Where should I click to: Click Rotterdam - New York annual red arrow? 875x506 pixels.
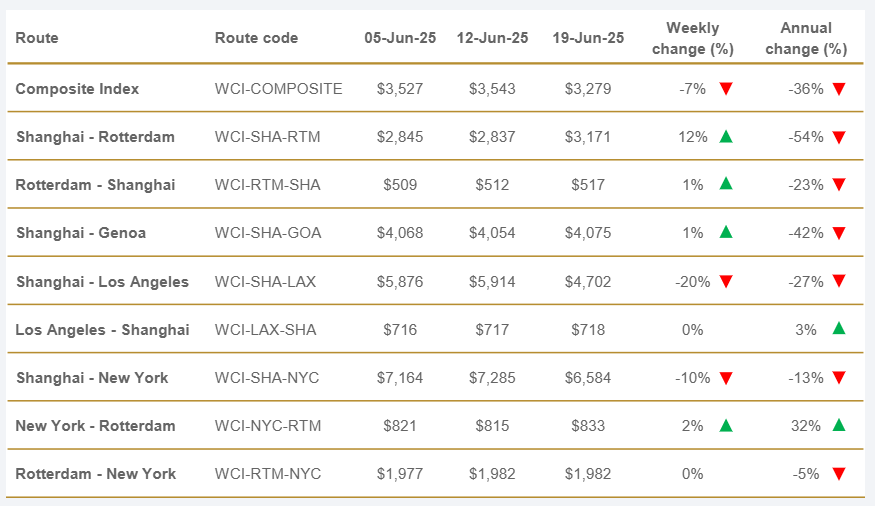(x=839, y=474)
